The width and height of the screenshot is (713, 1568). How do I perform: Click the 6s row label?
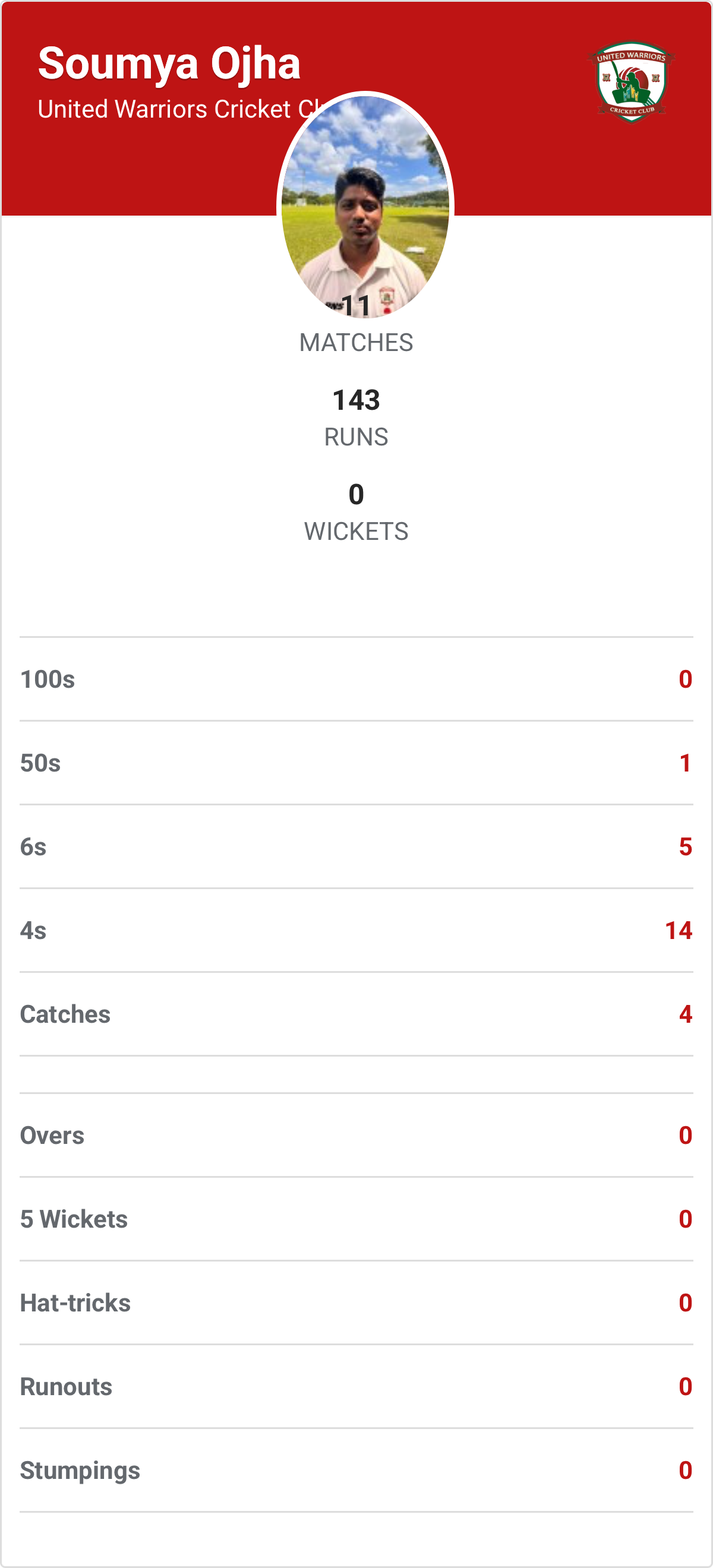coord(33,847)
